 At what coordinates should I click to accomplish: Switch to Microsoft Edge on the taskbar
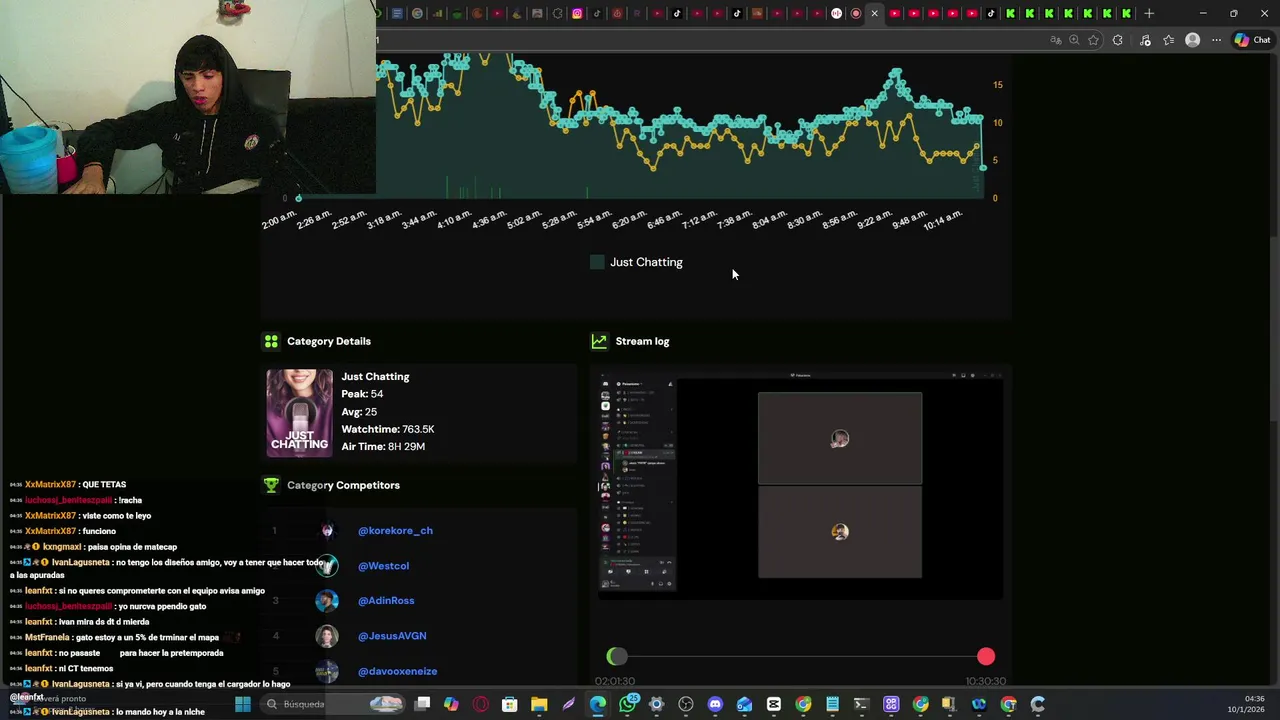[597, 704]
